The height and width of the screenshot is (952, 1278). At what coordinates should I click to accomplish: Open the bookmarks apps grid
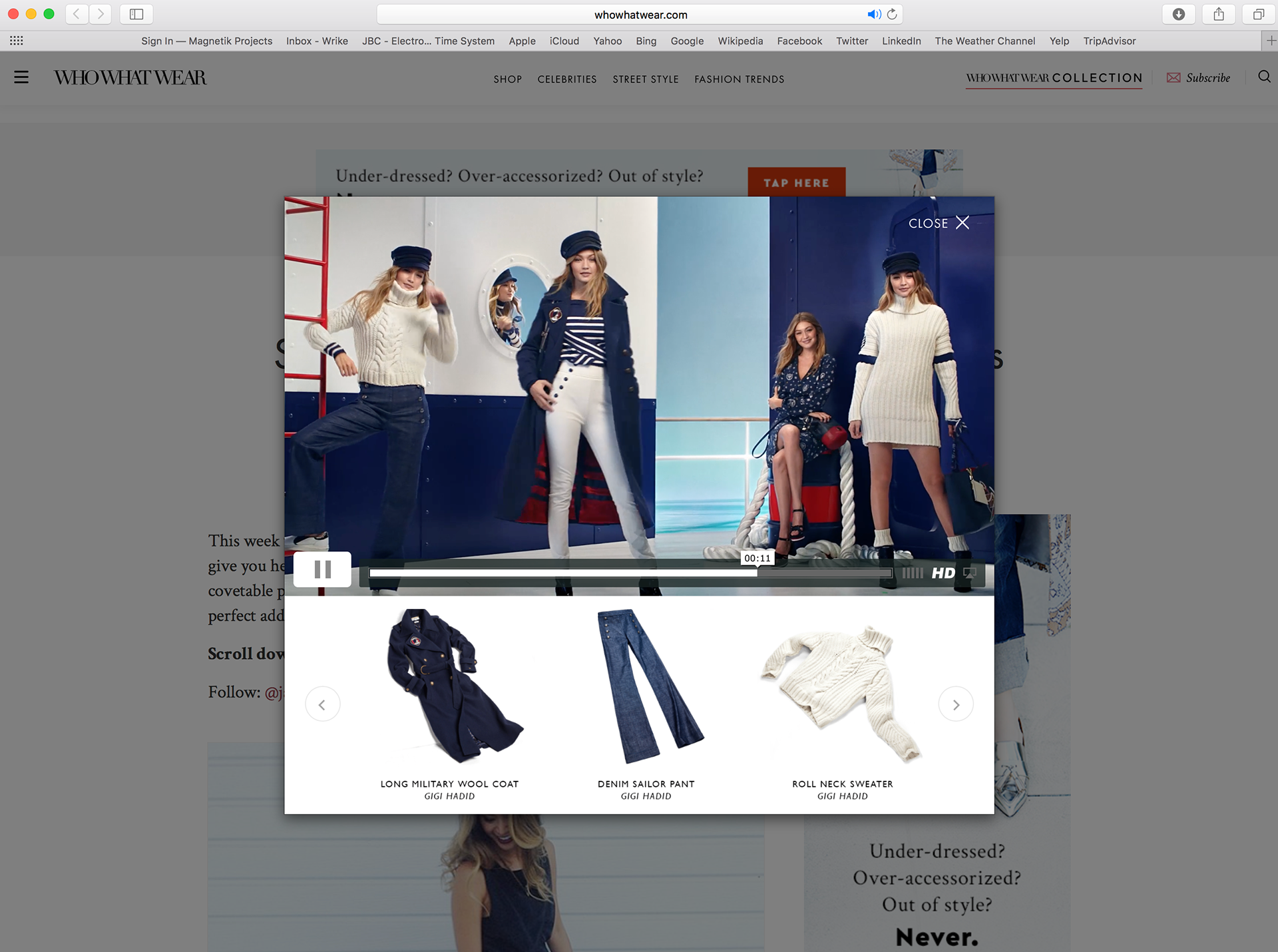[x=16, y=41]
